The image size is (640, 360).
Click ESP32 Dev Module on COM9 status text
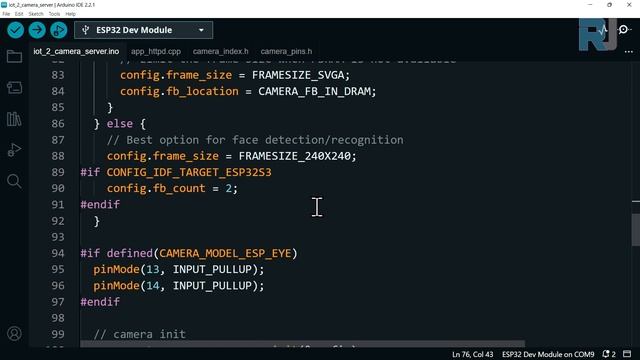click(x=548, y=354)
